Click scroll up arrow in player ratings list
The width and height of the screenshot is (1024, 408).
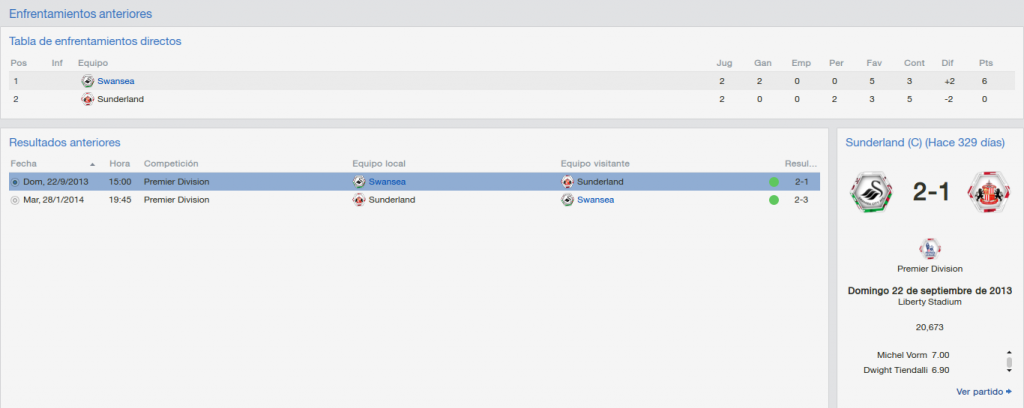click(1009, 353)
